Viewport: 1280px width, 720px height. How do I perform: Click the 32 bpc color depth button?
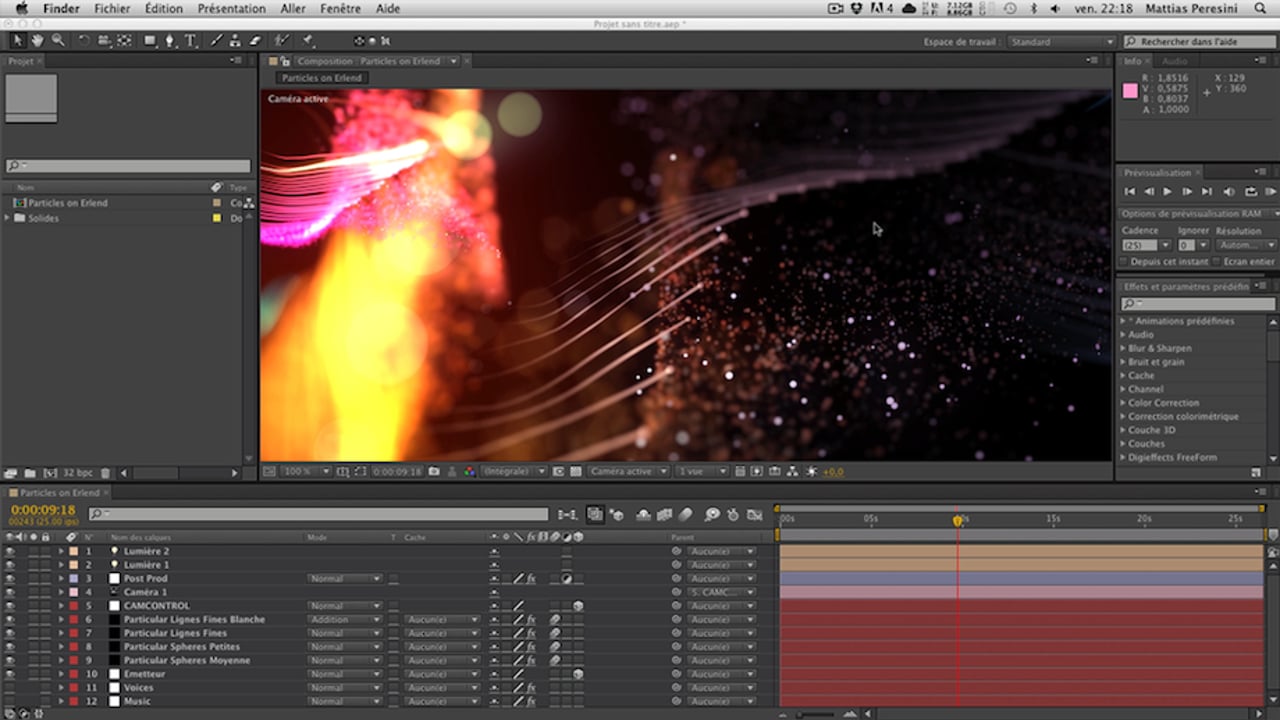(77, 473)
